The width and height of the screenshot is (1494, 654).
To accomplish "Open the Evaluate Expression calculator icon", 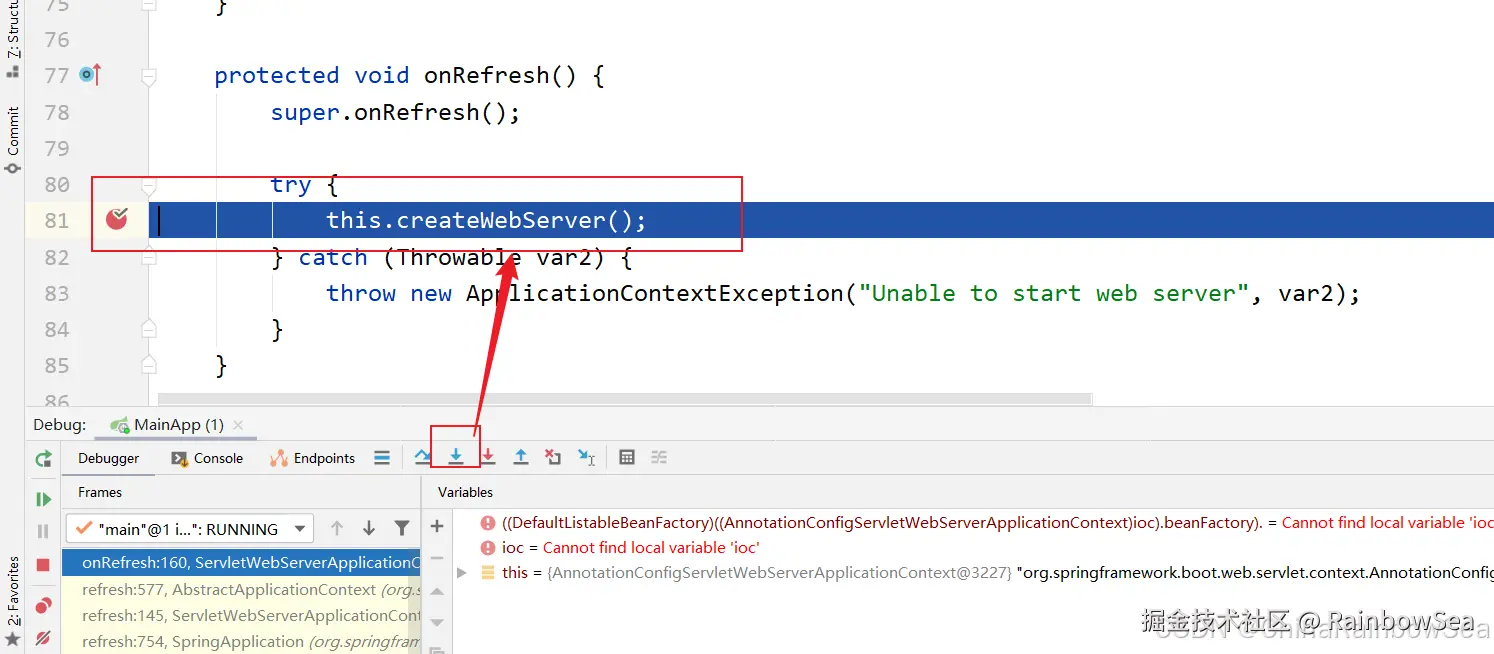I will coord(627,457).
